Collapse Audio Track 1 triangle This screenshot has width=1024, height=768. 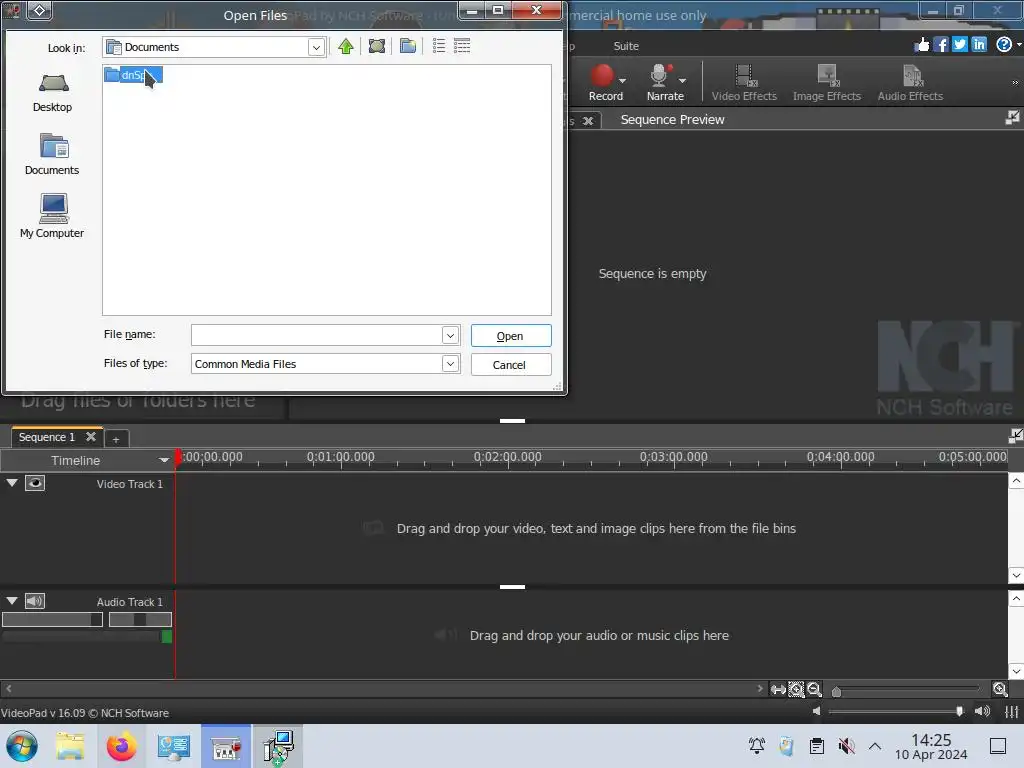pyautogui.click(x=12, y=600)
